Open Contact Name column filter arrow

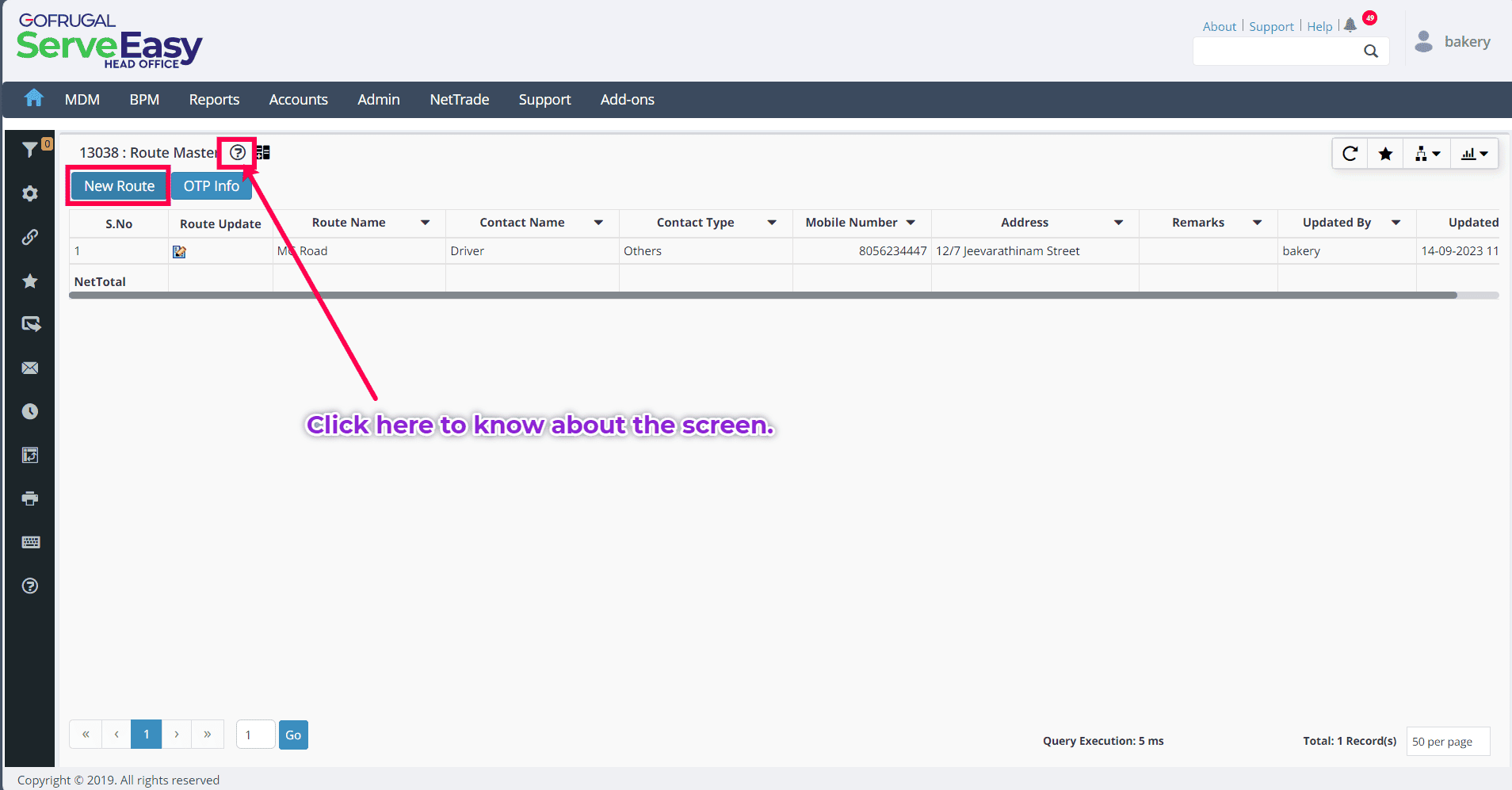(x=599, y=223)
